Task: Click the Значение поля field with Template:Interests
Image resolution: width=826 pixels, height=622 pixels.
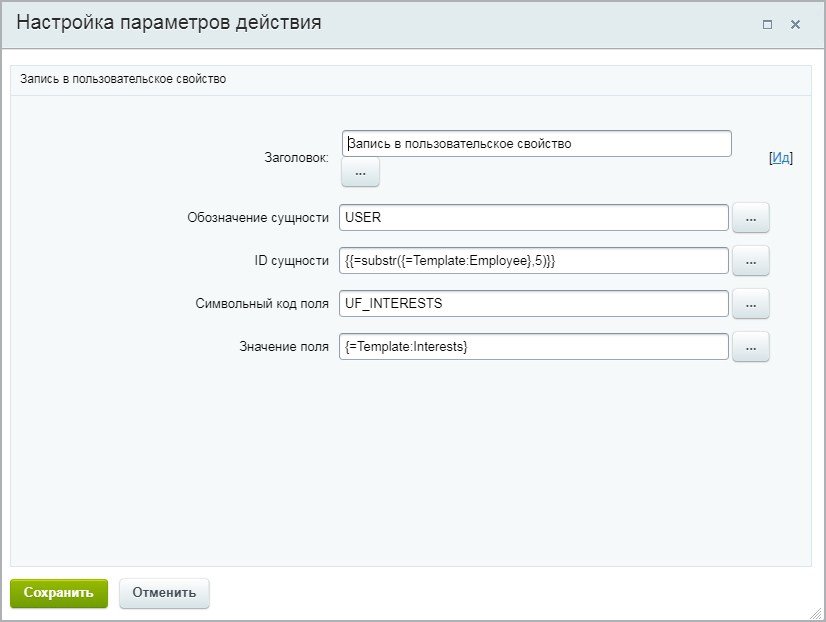Action: (x=533, y=347)
